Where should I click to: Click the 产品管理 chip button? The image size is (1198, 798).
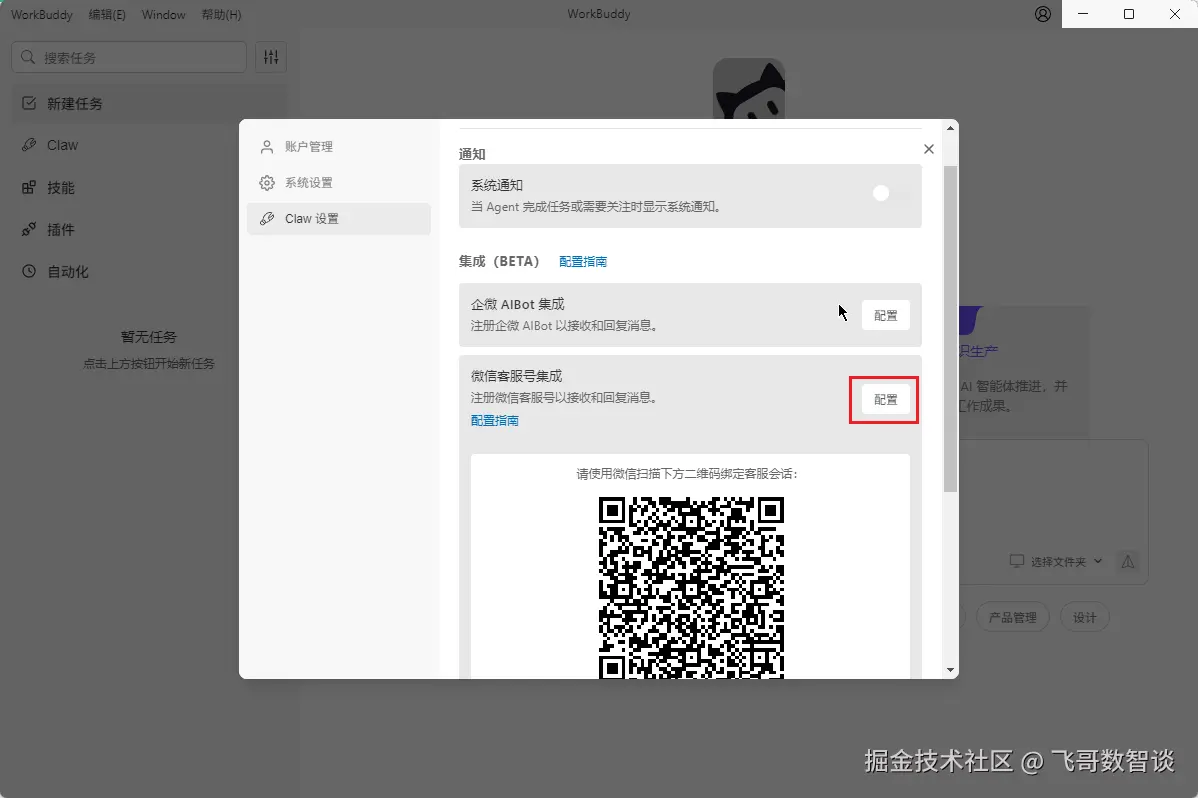(x=1012, y=618)
